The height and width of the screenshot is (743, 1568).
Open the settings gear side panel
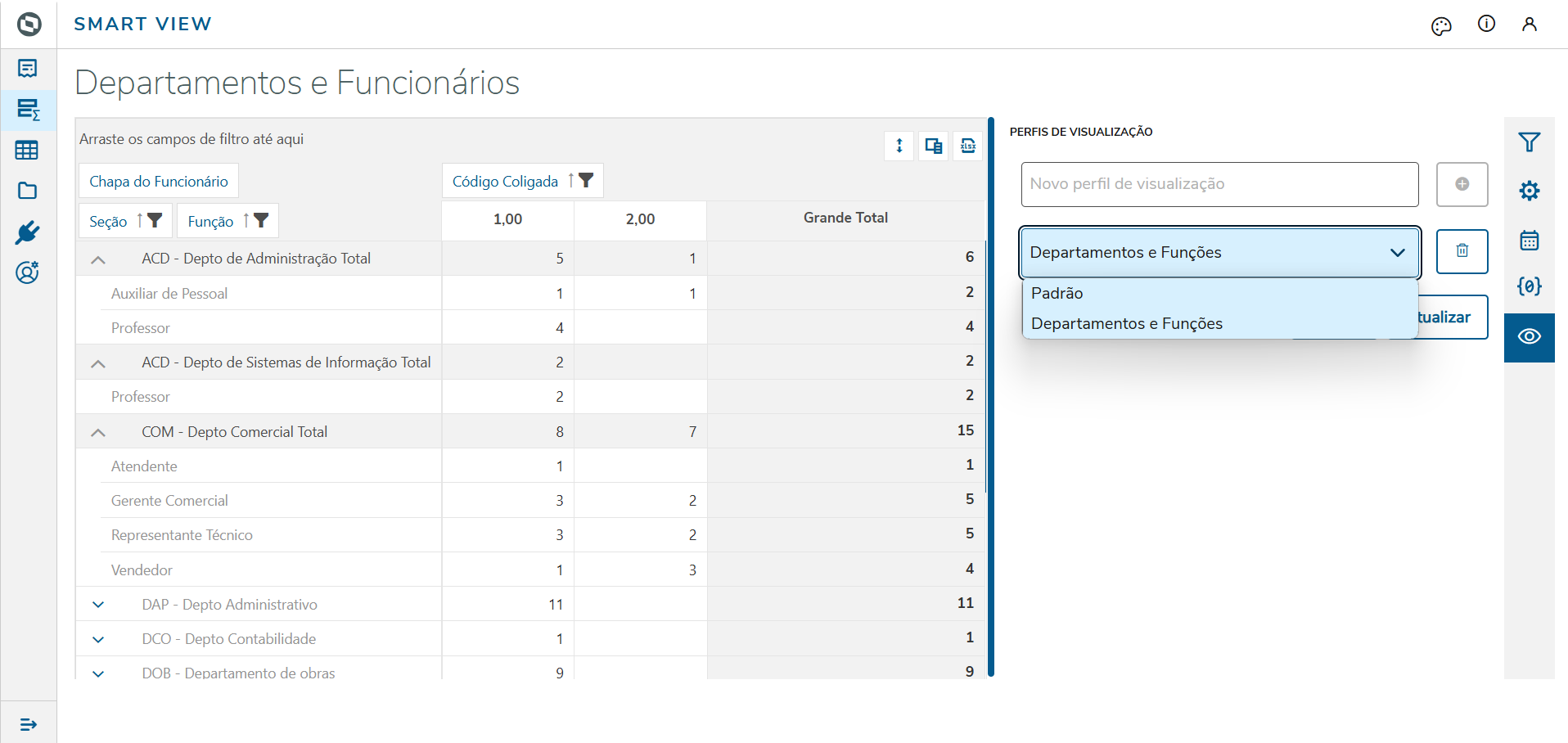[1529, 191]
